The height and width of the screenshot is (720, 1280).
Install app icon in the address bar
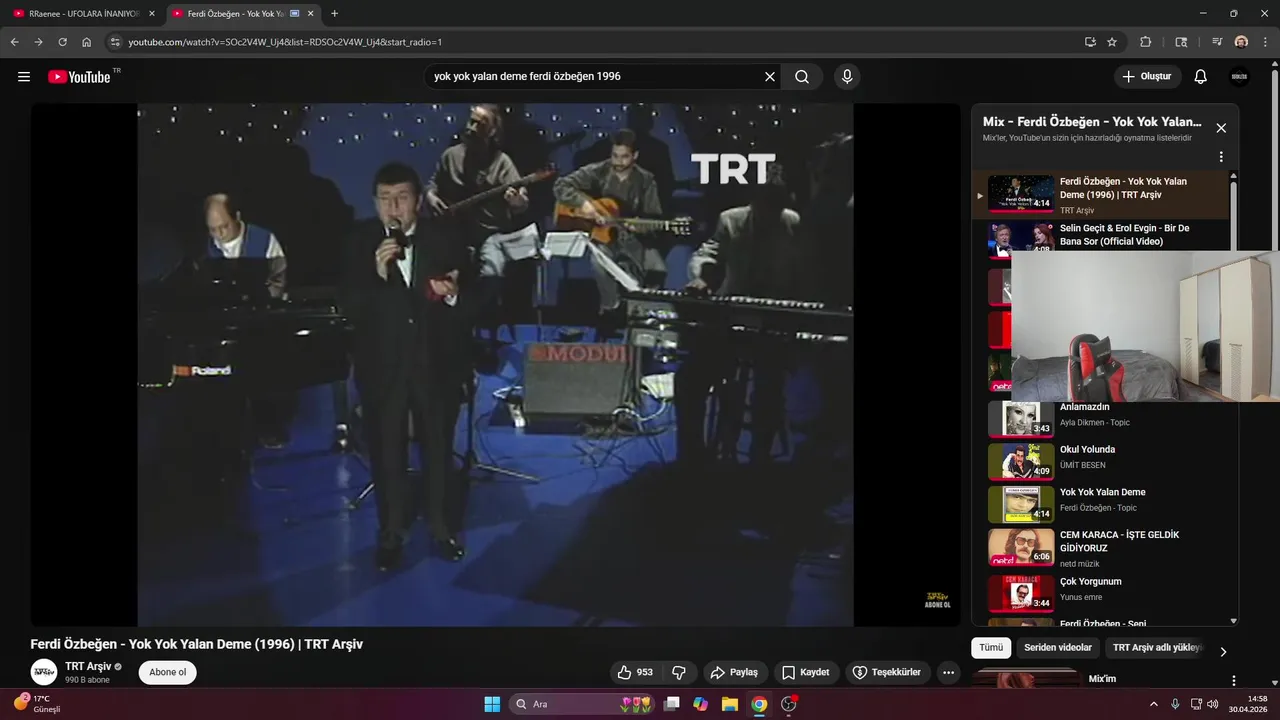1090,42
